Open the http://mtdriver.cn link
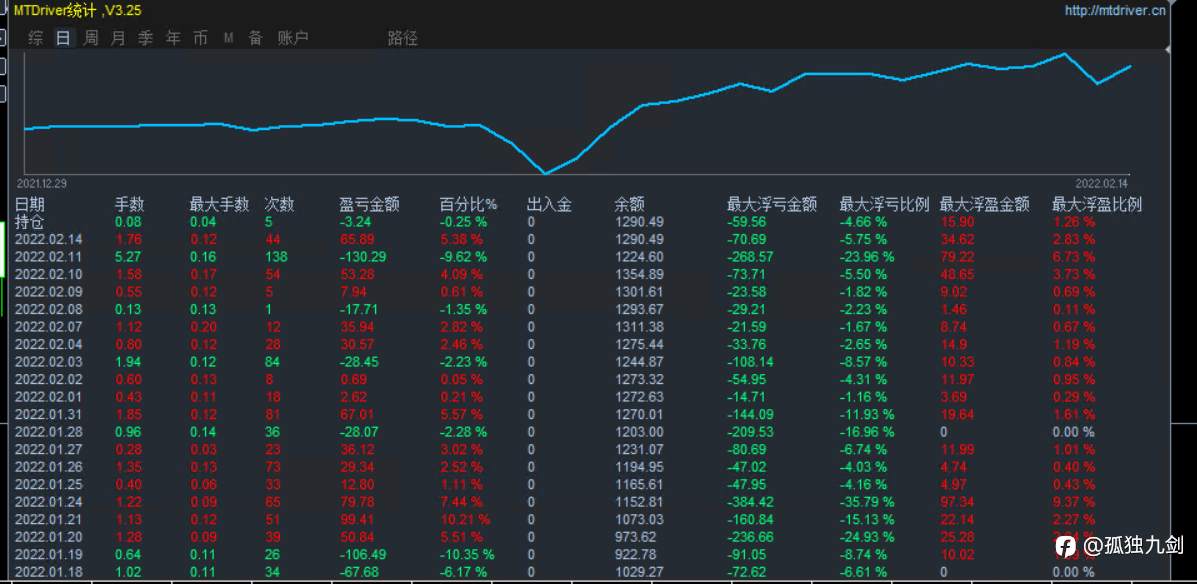The image size is (1197, 584). [x=1115, y=11]
